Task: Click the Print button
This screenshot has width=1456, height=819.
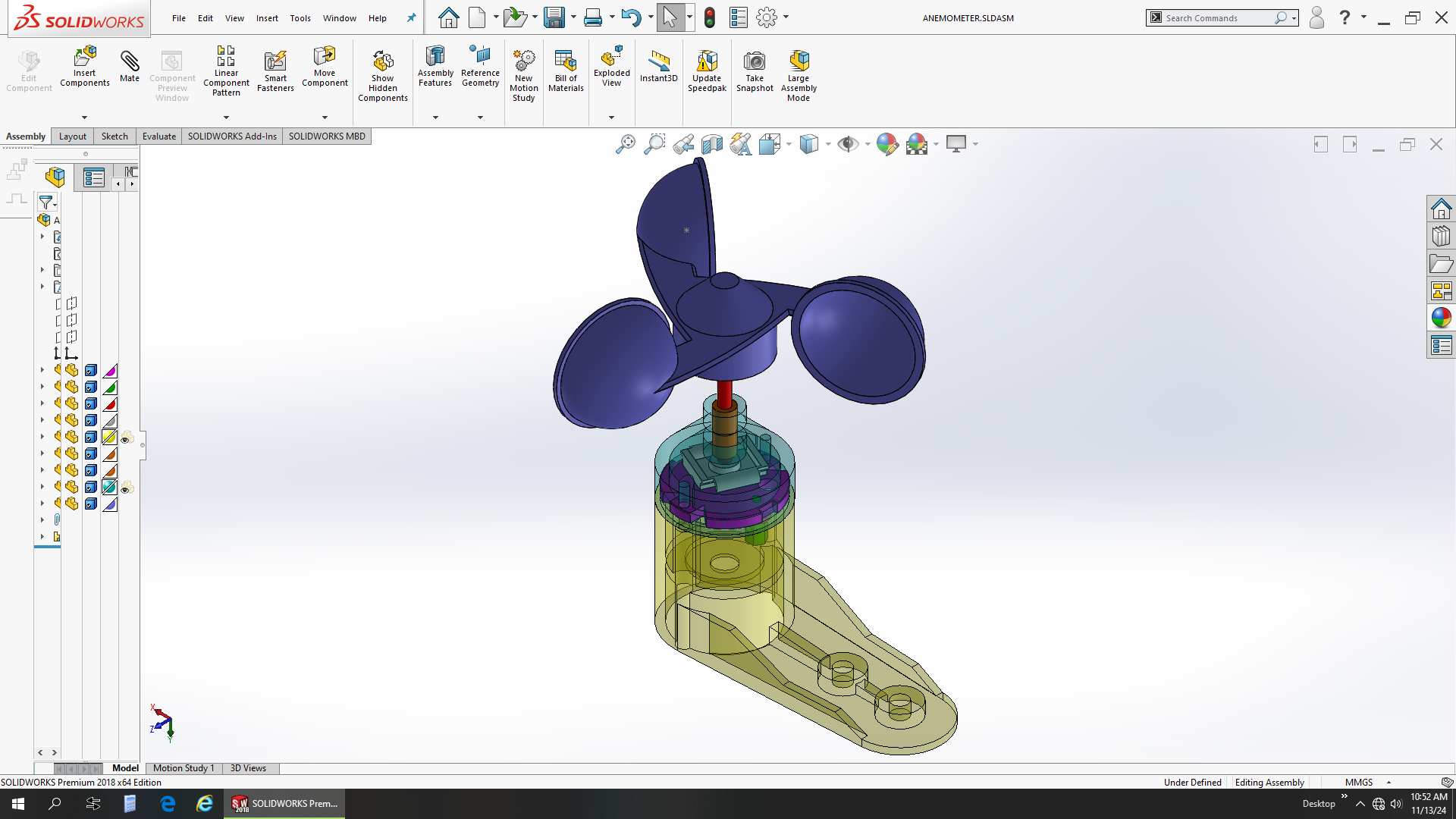Action: 593,17
